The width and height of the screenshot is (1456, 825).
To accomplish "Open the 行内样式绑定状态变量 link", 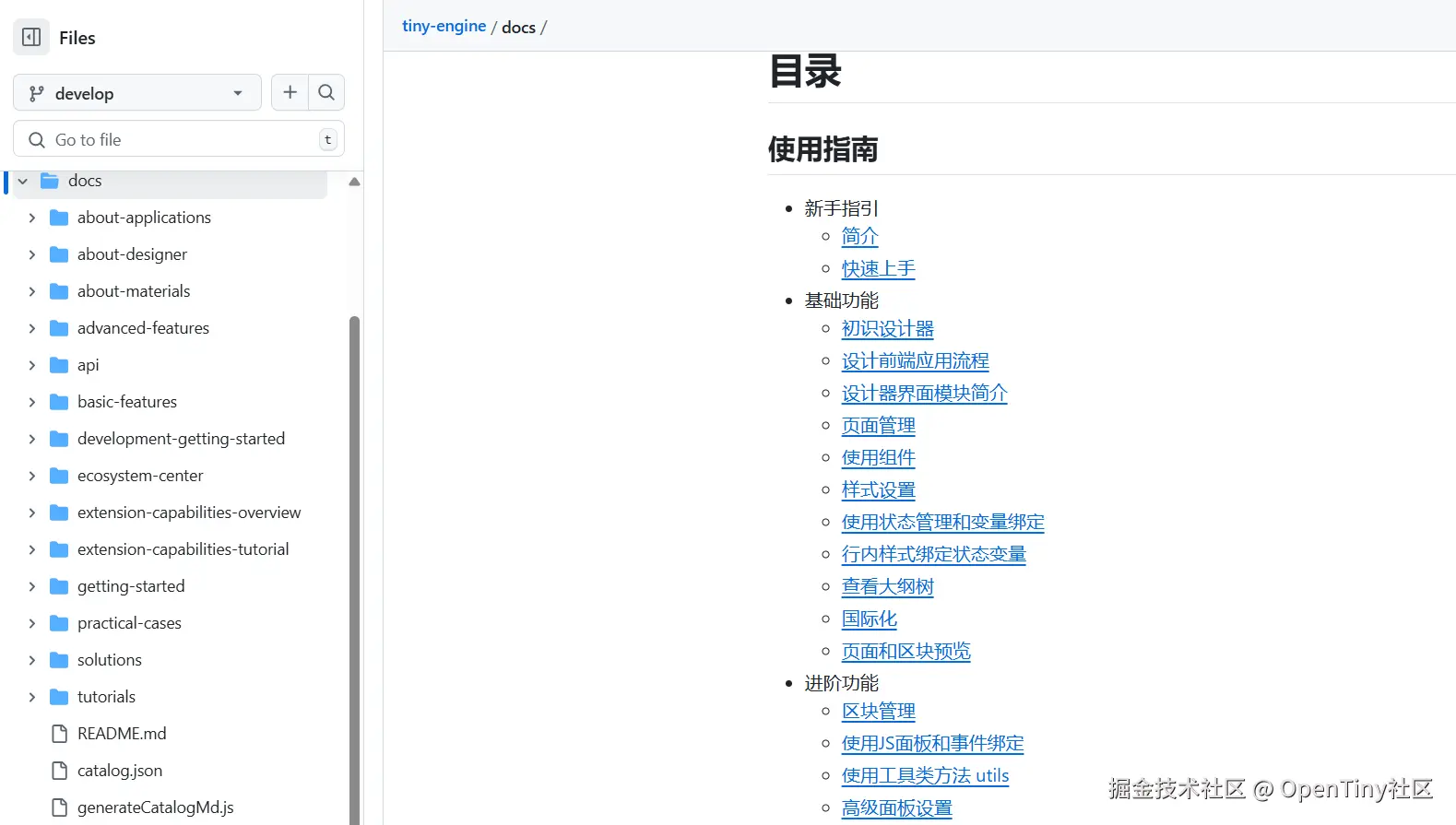I will (933, 554).
